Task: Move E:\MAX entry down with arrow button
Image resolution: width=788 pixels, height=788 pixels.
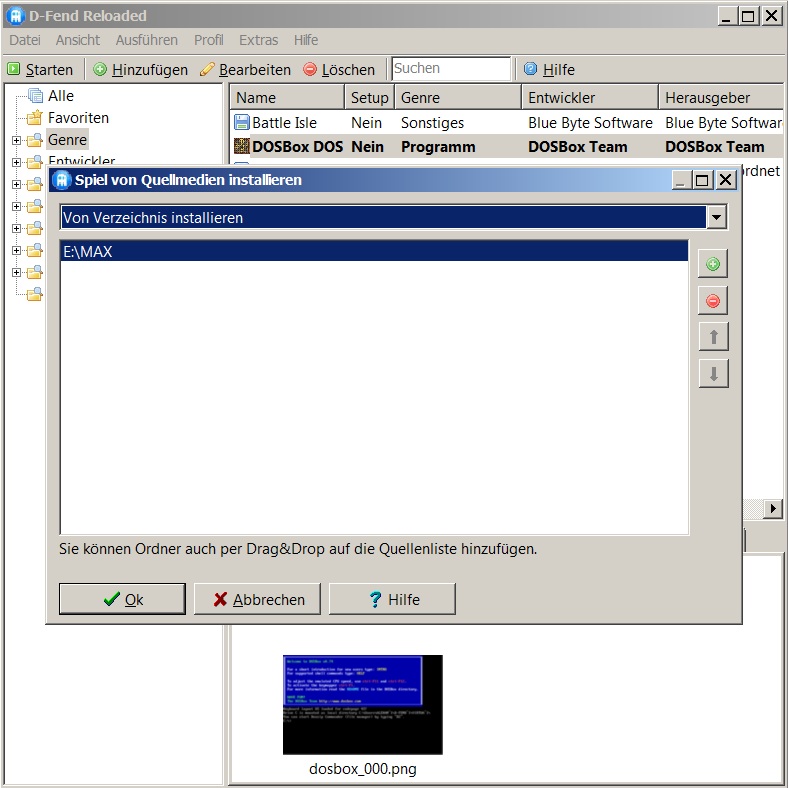Action: coord(713,373)
